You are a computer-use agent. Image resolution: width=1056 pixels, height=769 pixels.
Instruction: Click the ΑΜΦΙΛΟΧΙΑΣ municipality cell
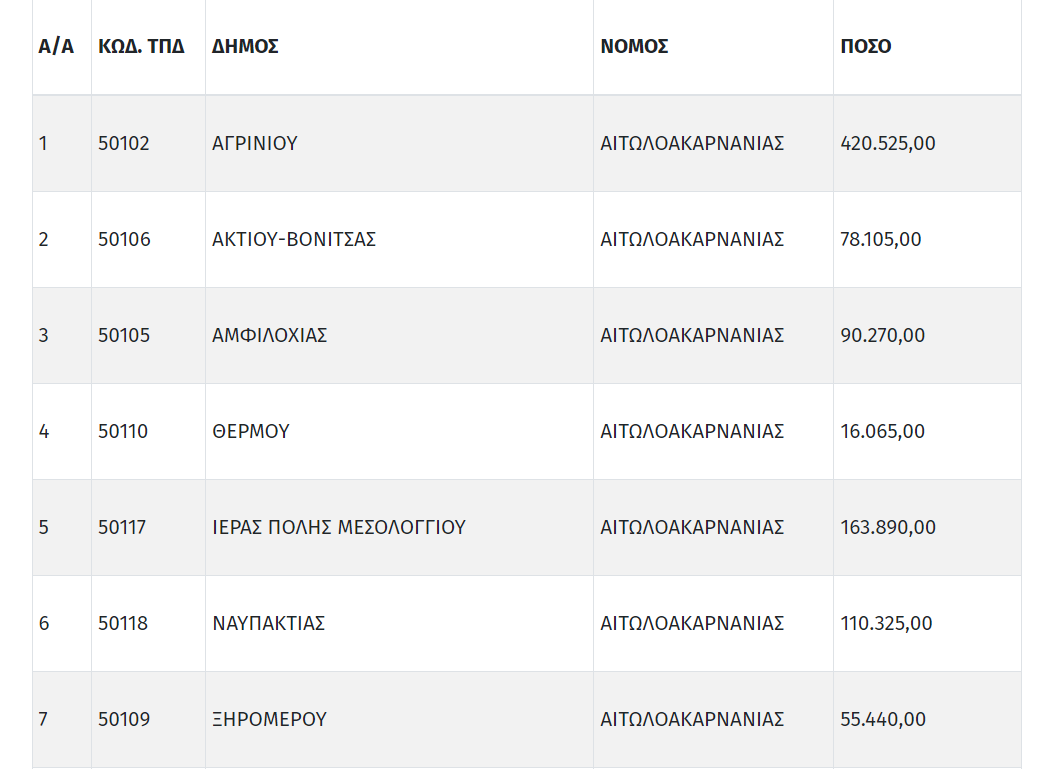point(269,335)
